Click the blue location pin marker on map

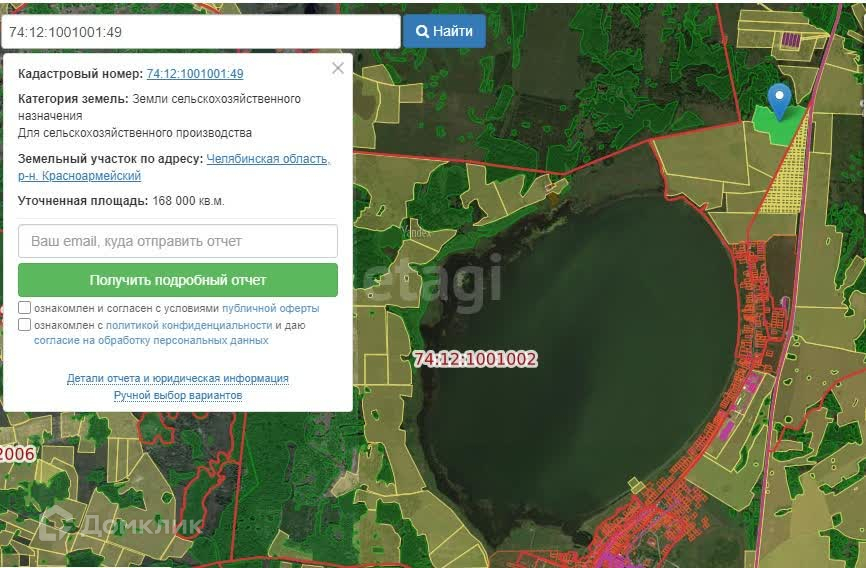[779, 101]
